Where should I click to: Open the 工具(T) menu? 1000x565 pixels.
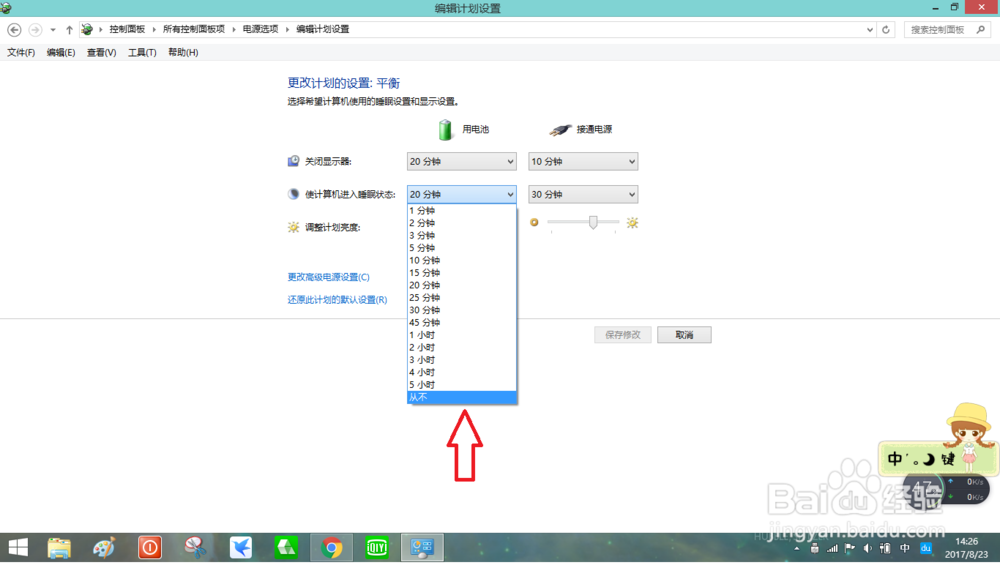142,52
